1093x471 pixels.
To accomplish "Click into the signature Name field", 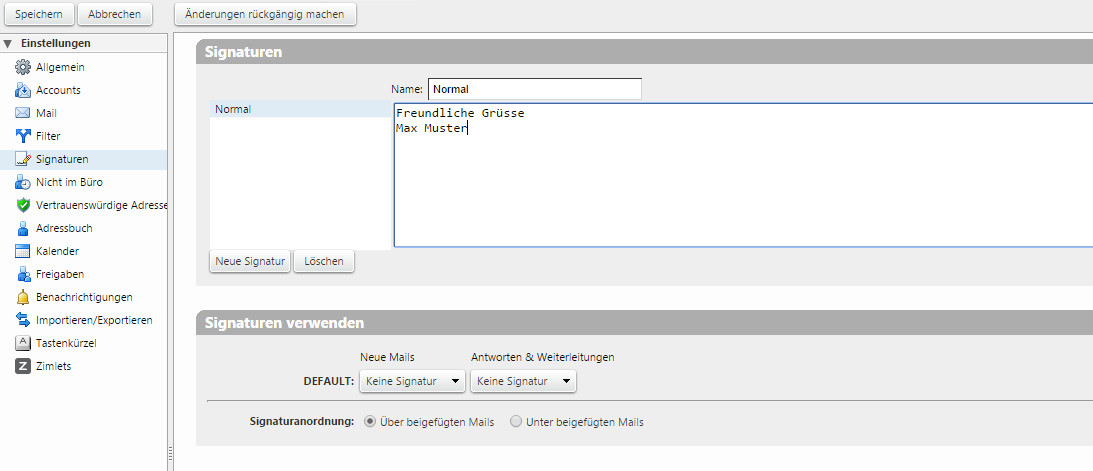I will [534, 89].
